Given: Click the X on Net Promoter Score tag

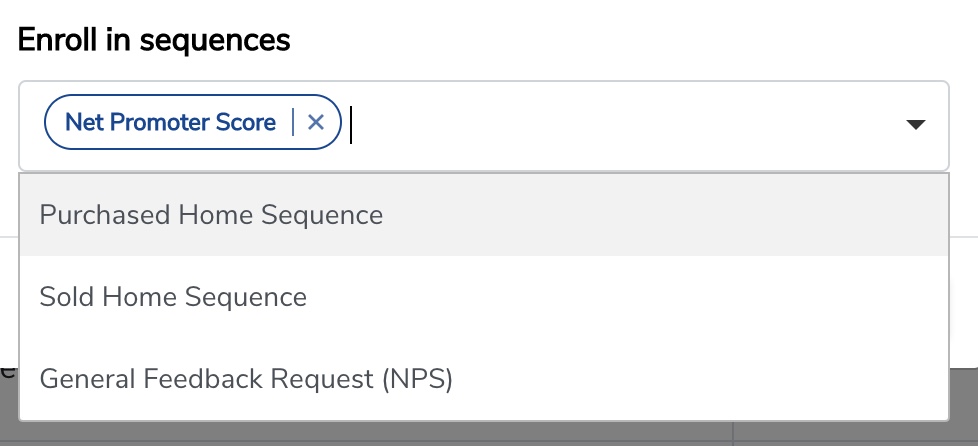Looking at the screenshot, I should pos(316,122).
